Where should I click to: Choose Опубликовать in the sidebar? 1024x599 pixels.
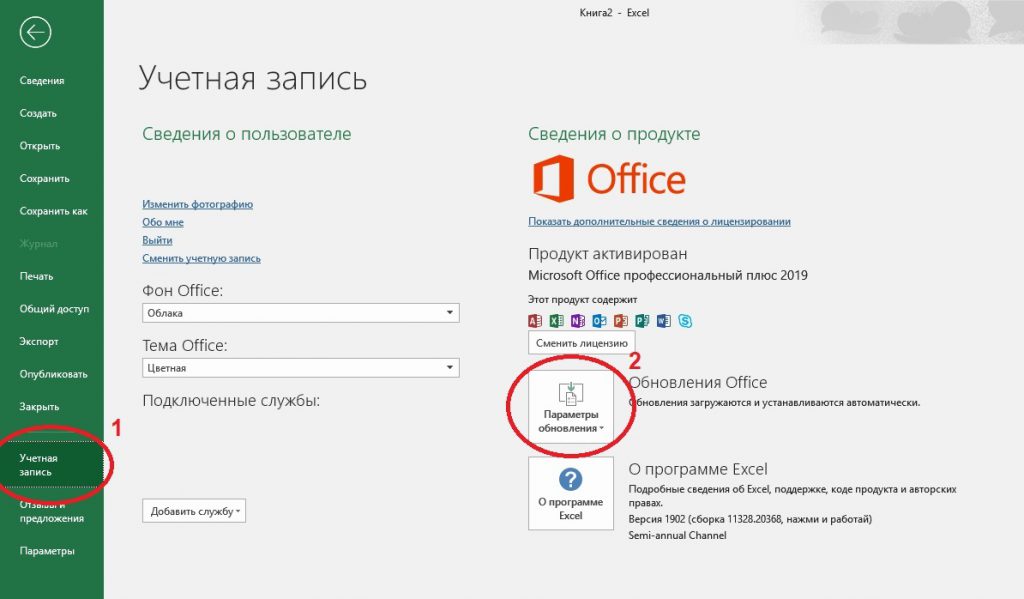click(54, 374)
